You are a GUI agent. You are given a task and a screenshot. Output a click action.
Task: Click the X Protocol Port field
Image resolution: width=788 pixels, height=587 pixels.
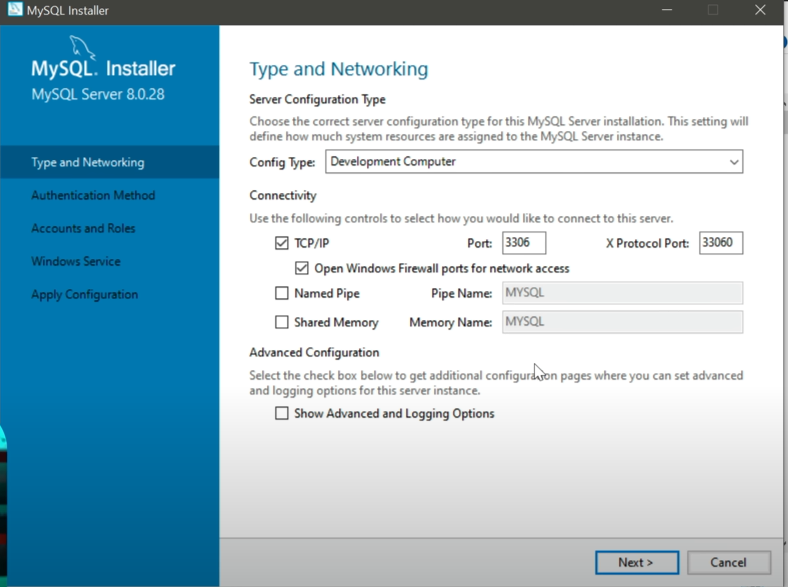[x=721, y=243]
